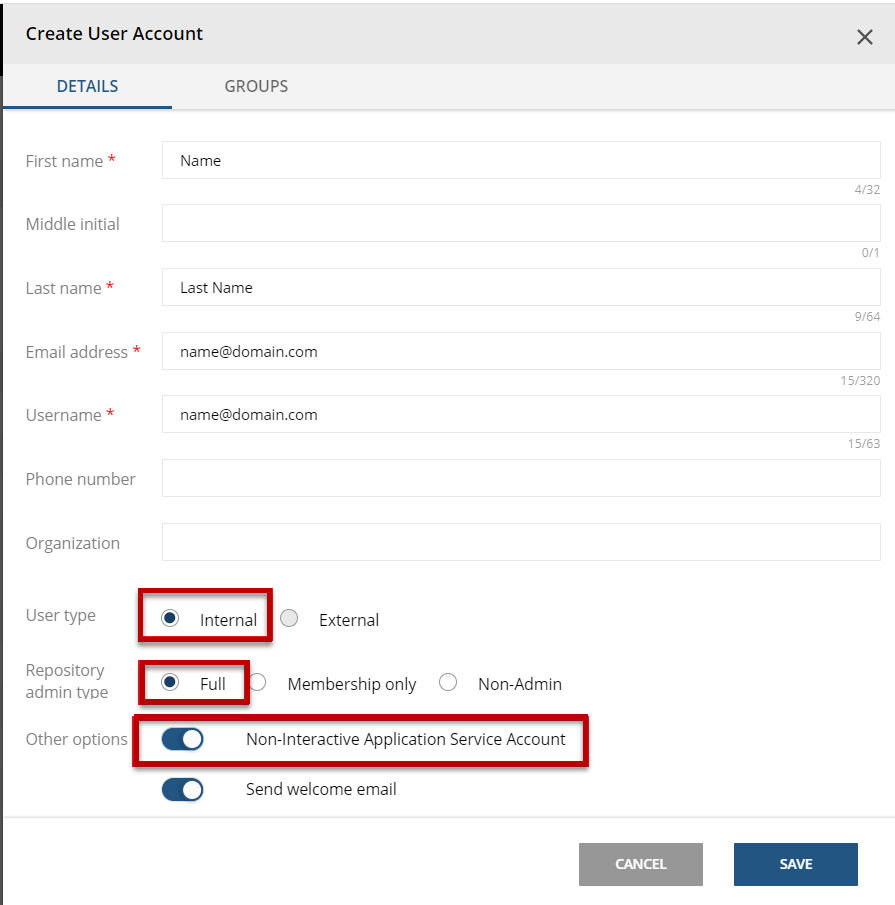The width and height of the screenshot is (895, 905).
Task: Click the CANCEL button
Action: click(640, 864)
